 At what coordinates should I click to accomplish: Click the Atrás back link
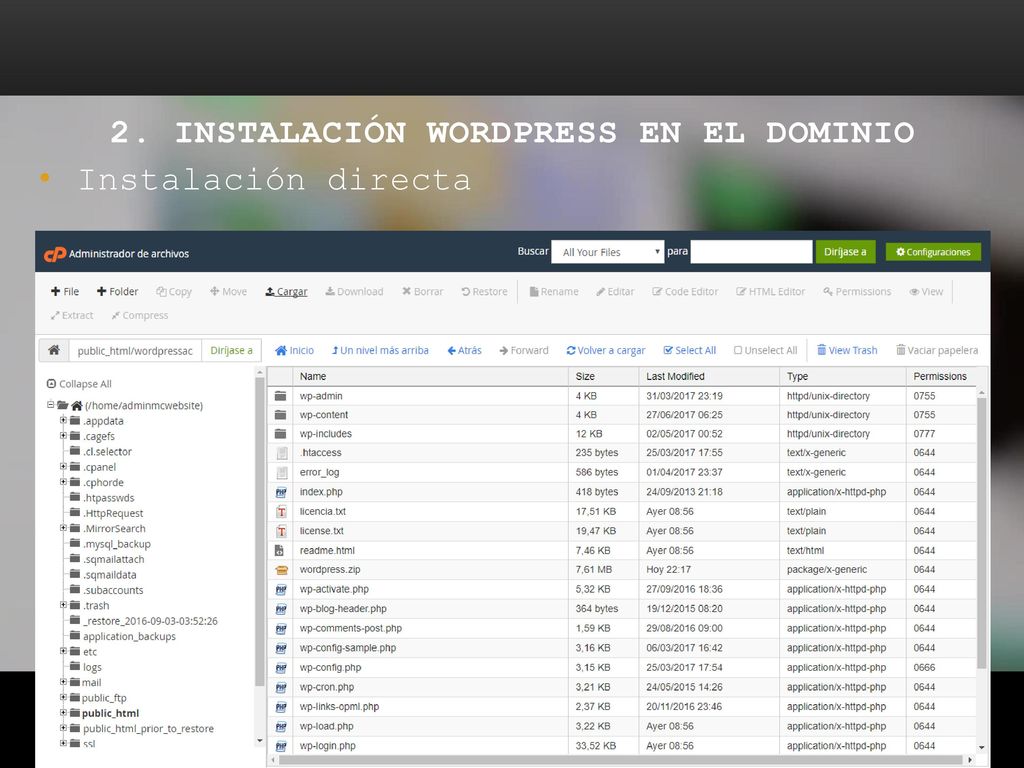pyautogui.click(x=464, y=351)
